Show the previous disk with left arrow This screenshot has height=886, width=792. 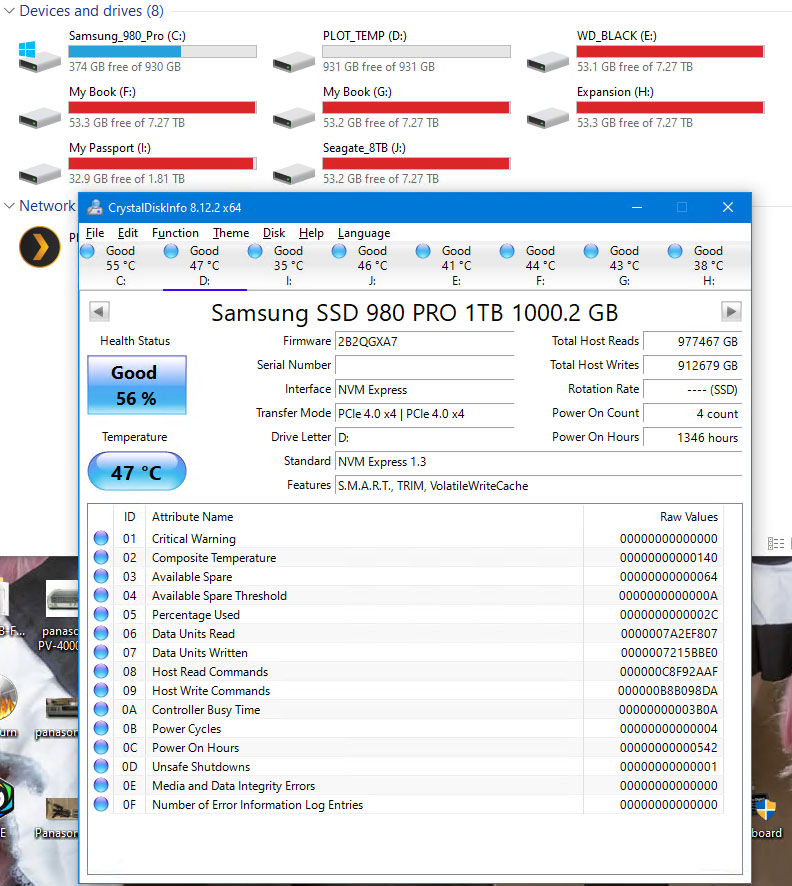click(x=99, y=311)
